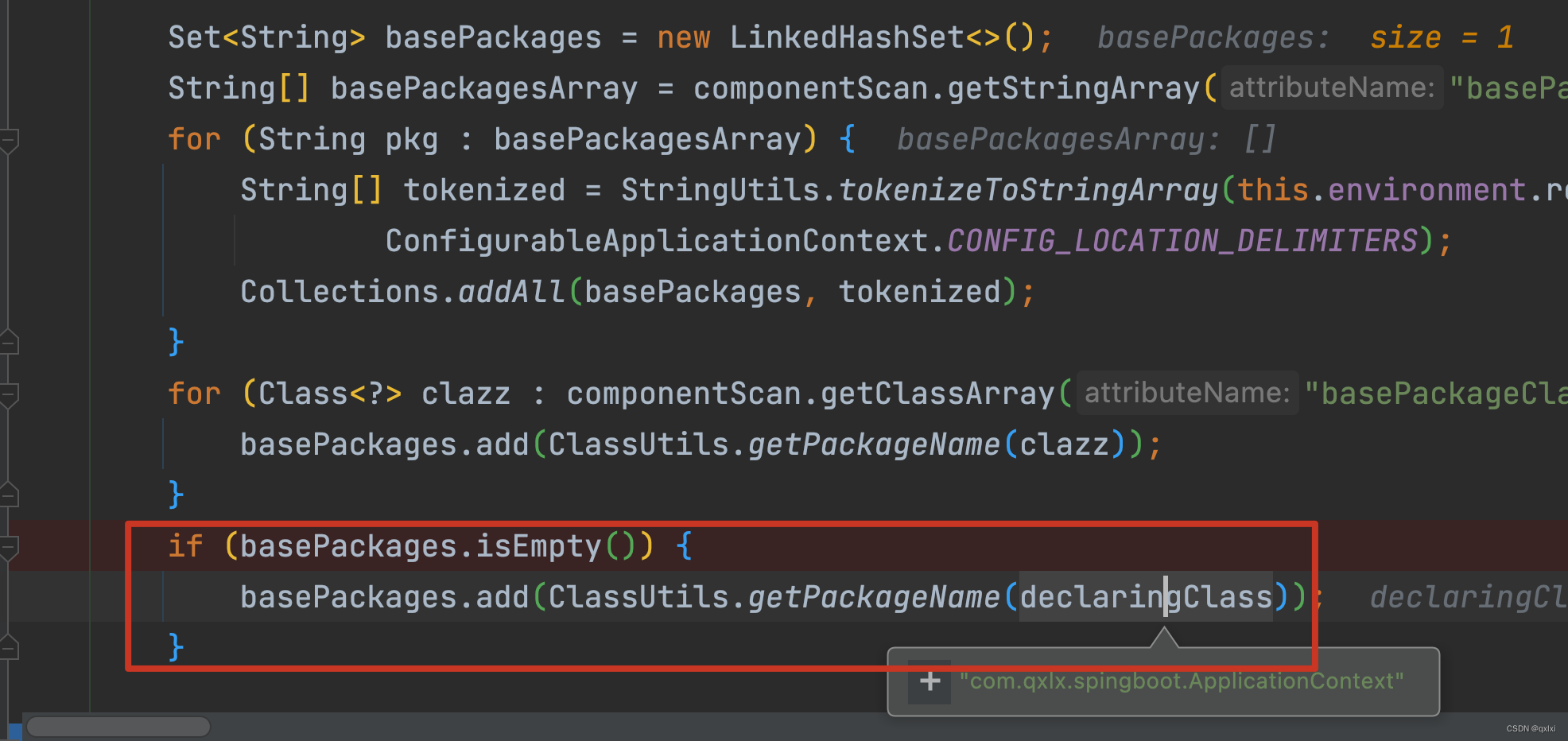1568x741 pixels.
Task: Collapse the 'for (Class<?> clazz' loop fold marker
Action: point(9,395)
